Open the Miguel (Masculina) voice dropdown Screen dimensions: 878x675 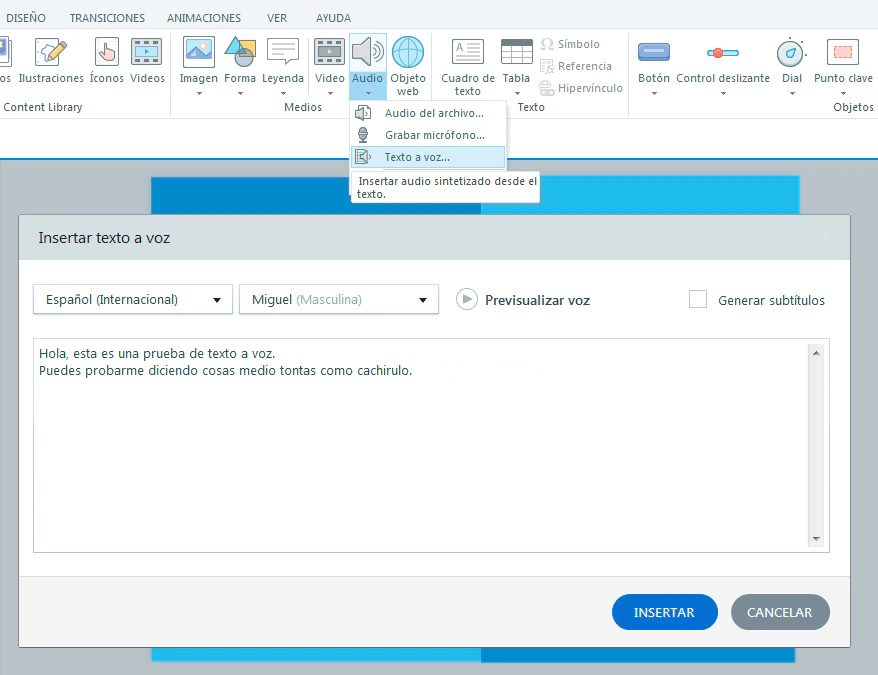(x=339, y=300)
